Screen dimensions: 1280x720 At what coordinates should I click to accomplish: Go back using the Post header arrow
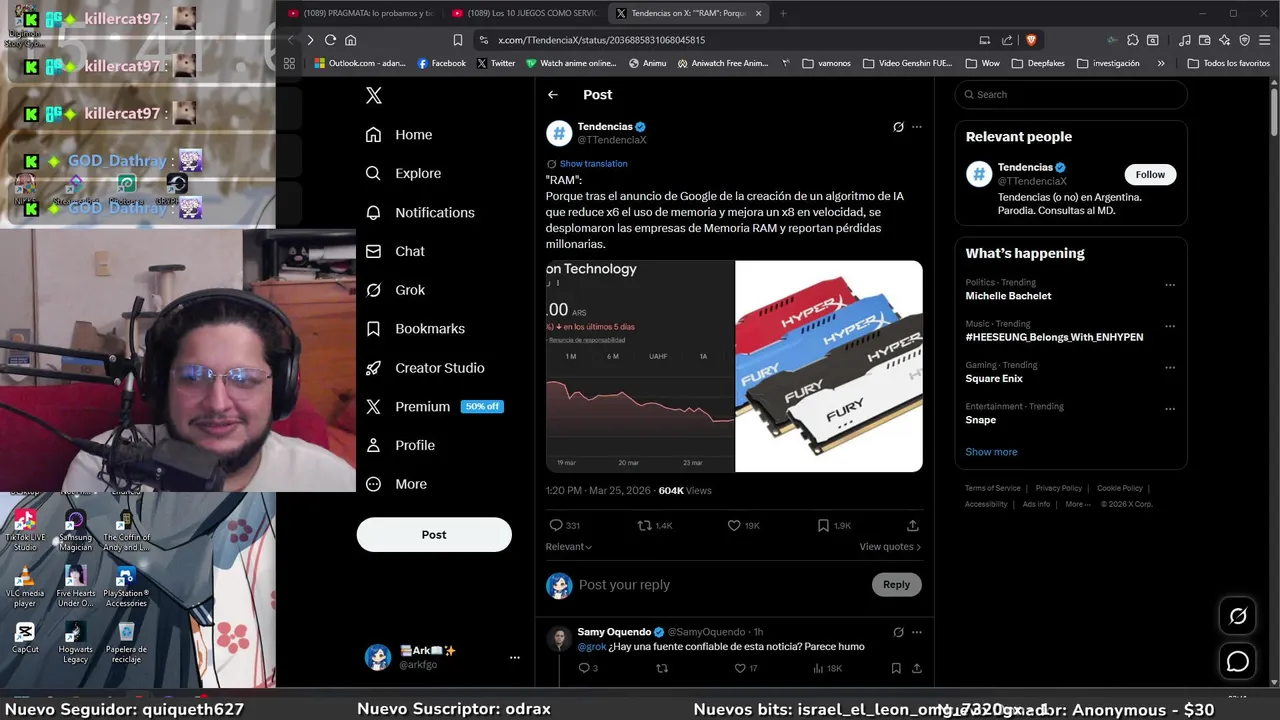(x=553, y=94)
